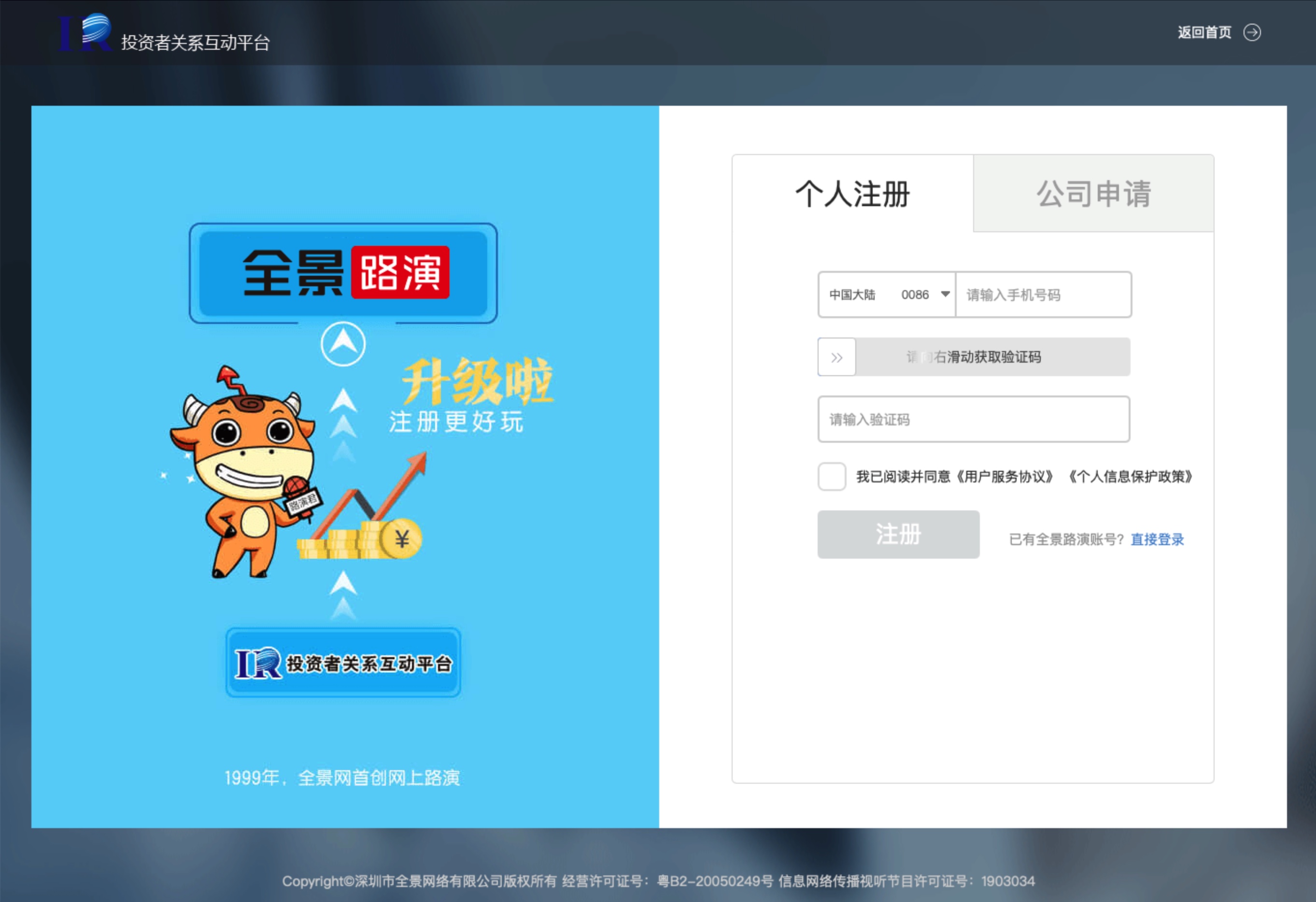
Task: Click the 注册更好玩 slogan
Action: [x=456, y=423]
